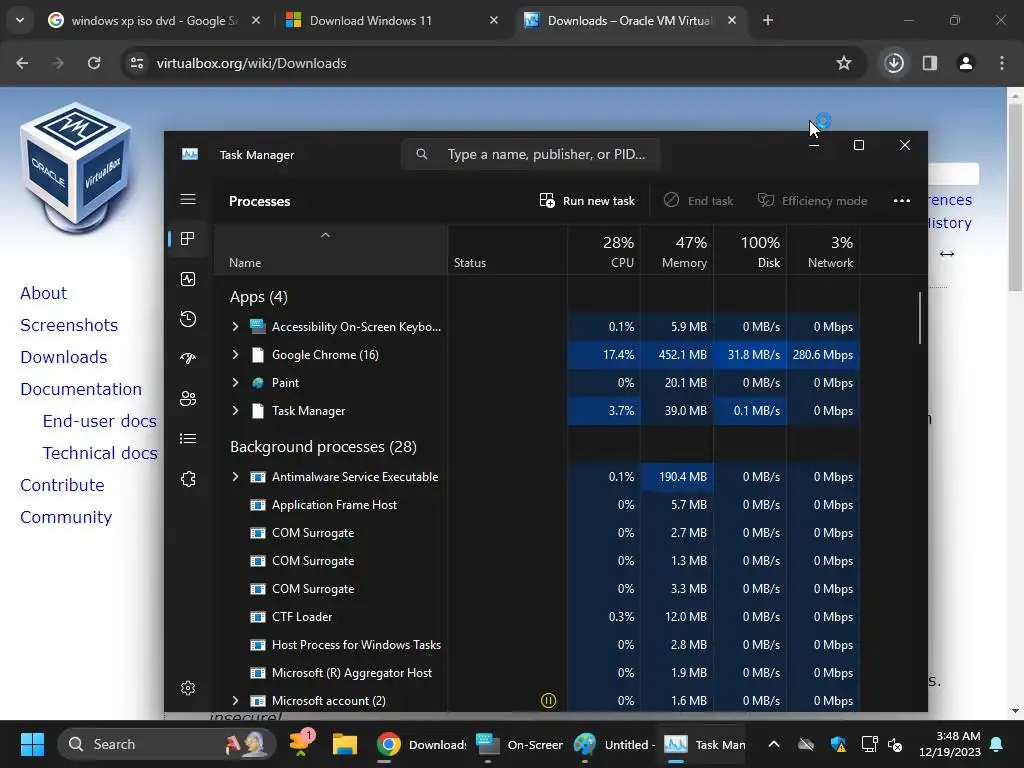
Task: Switch to Download Windows 11 tab
Action: pyautogui.click(x=393, y=20)
